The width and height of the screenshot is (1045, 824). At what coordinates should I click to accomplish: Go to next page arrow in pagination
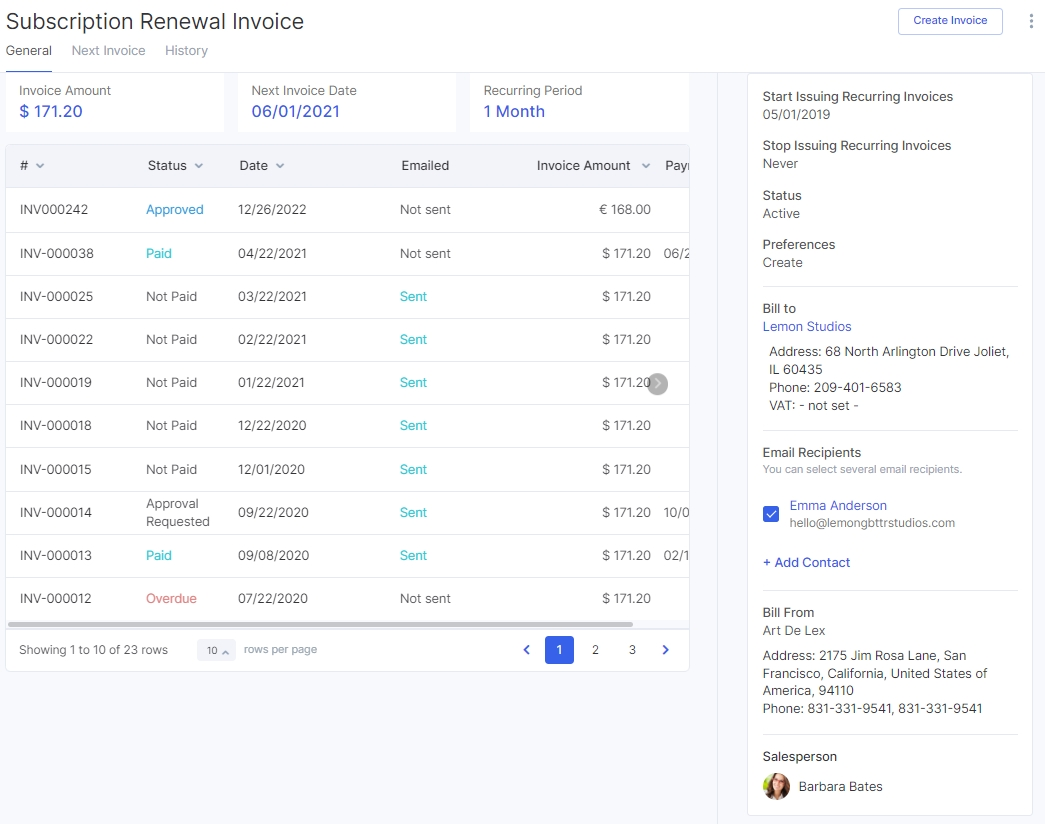[666, 650]
